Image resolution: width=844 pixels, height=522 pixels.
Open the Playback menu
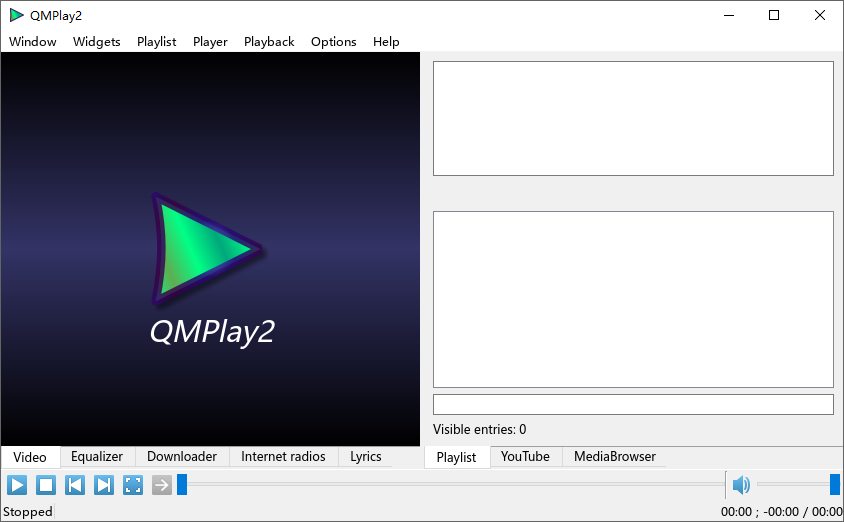click(x=269, y=41)
